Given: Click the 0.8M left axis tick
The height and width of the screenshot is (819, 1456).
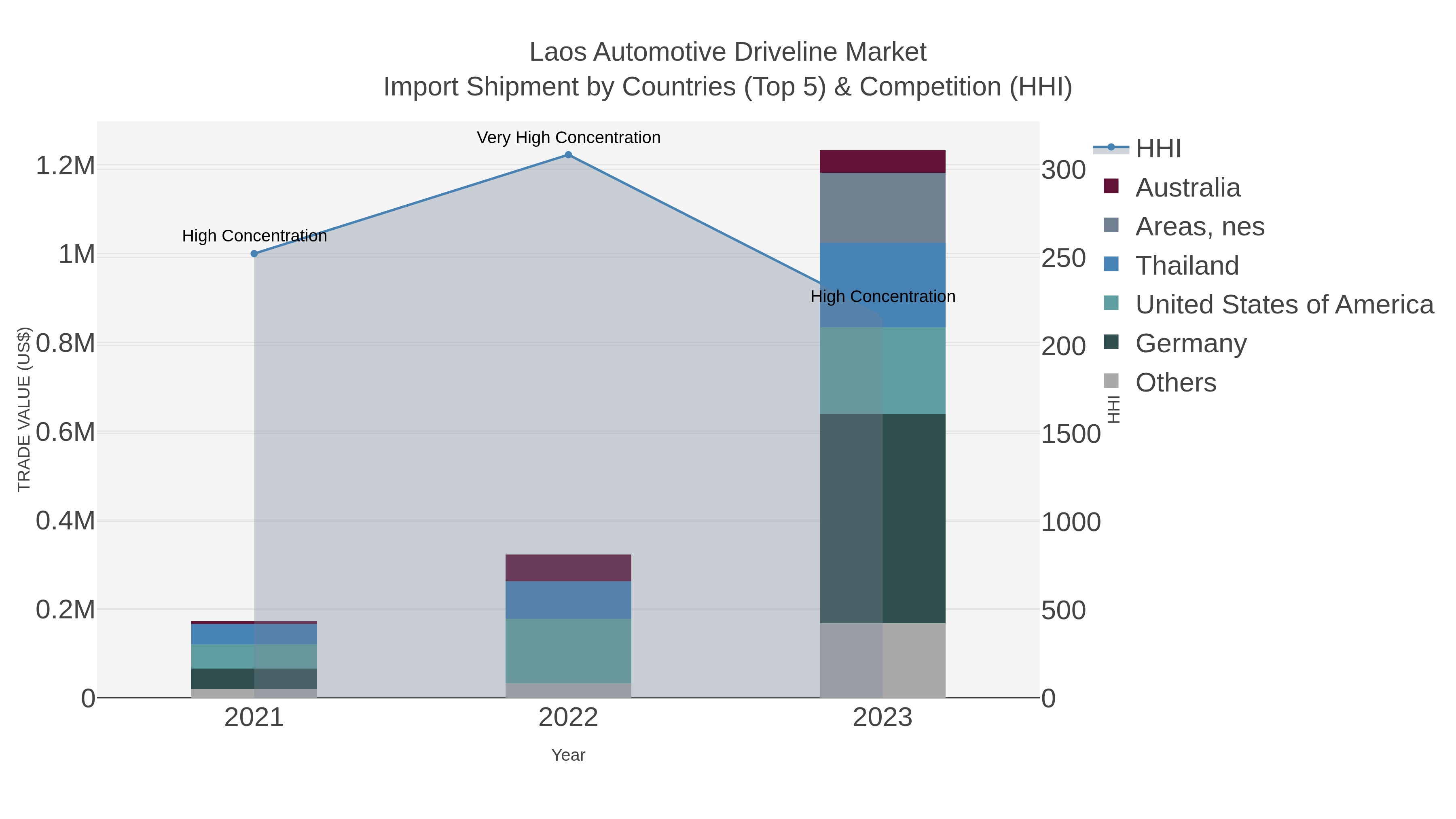Looking at the screenshot, I should coord(65,344).
